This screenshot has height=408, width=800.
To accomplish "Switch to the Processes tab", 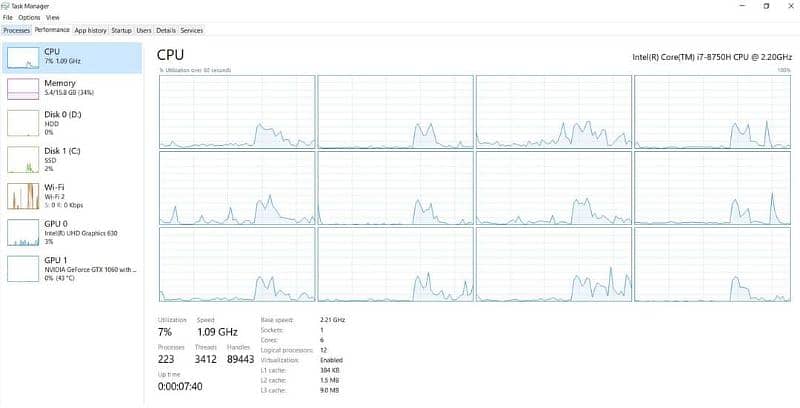I will coord(17,30).
